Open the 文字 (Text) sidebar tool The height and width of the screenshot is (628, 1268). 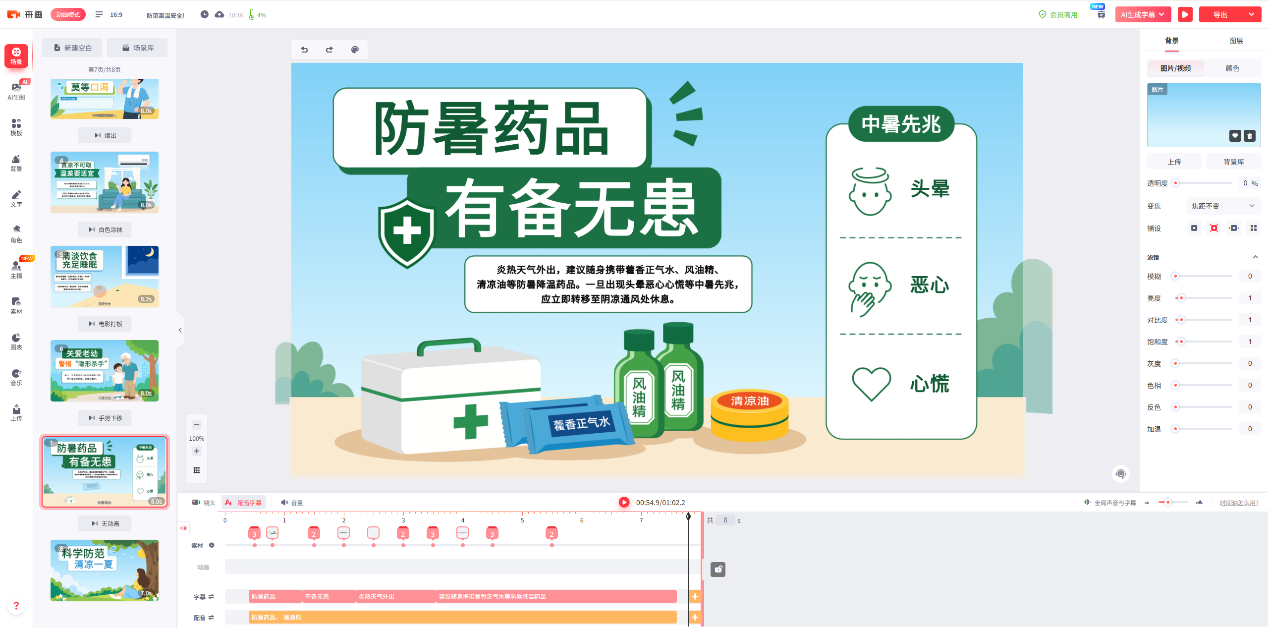[x=16, y=198]
